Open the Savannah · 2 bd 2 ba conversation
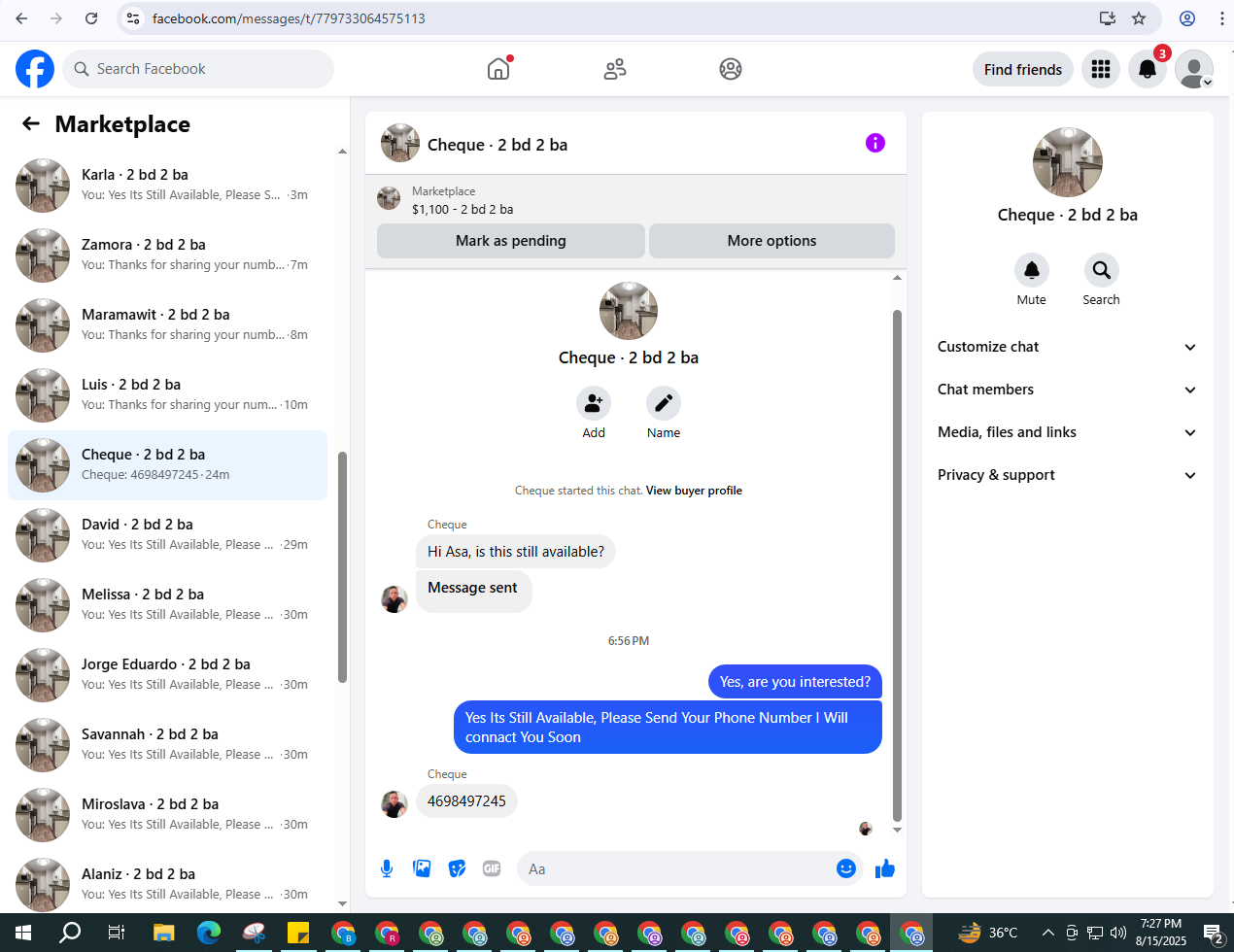Image resolution: width=1234 pixels, height=952 pixels. 167,745
